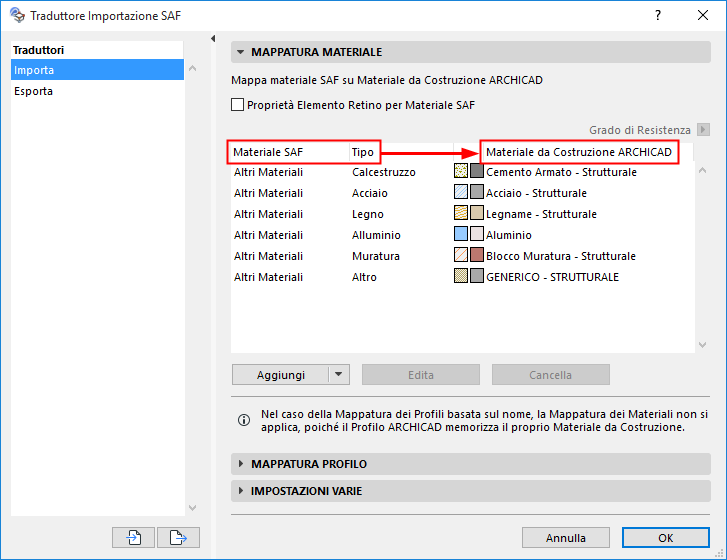This screenshot has width=727, height=560.
Task: Click Cemento Armato - Strutturale material name
Action: pos(561,172)
